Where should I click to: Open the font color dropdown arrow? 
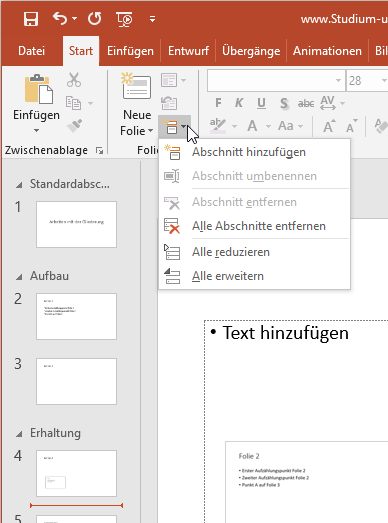268,126
